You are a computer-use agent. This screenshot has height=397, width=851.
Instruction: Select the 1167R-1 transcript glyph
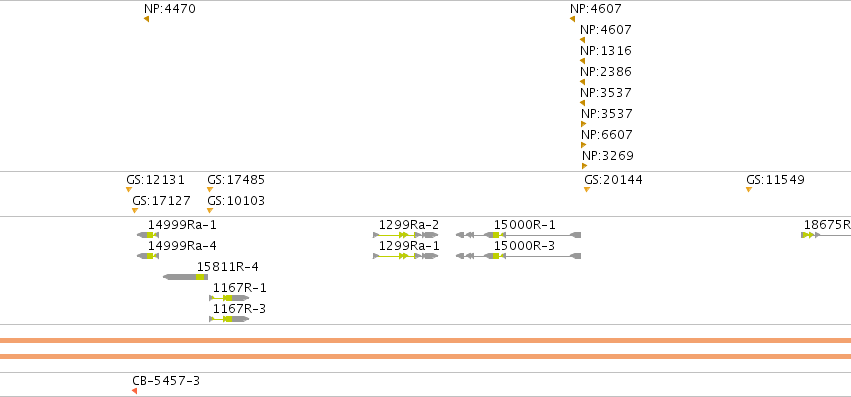click(x=230, y=298)
